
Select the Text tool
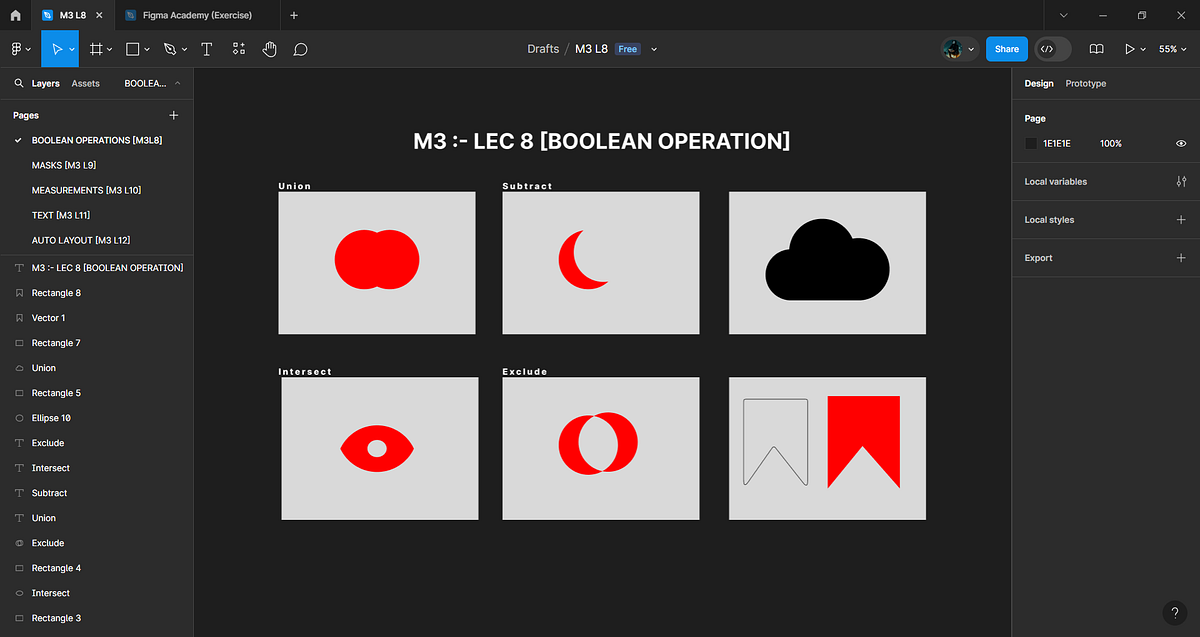tap(206, 48)
